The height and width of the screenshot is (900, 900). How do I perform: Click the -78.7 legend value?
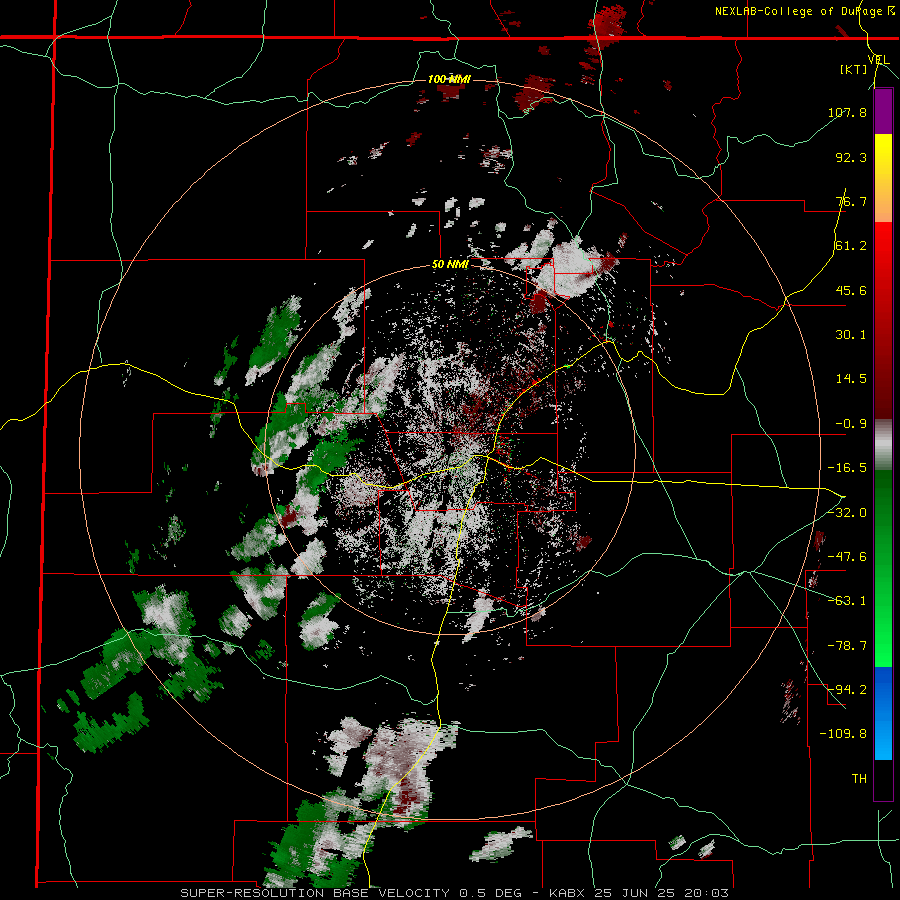pos(847,646)
